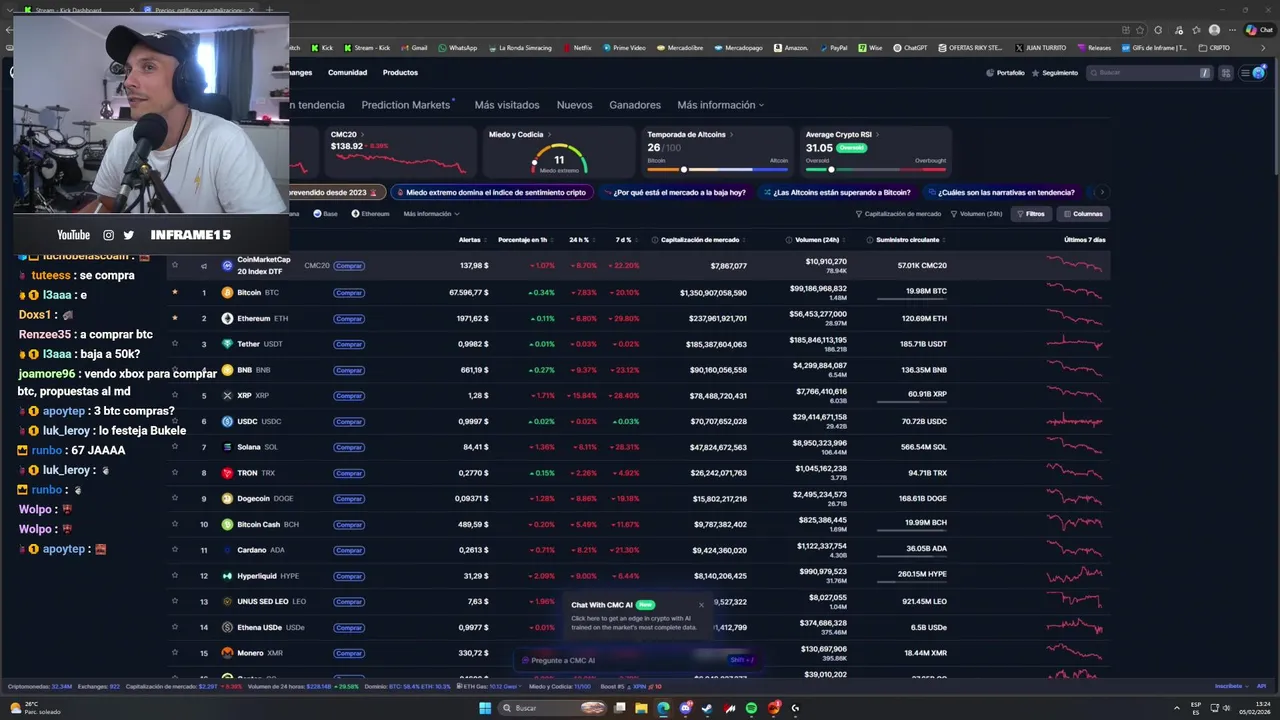Switch to the Más visitados tab
The width and height of the screenshot is (1280, 720).
[507, 105]
